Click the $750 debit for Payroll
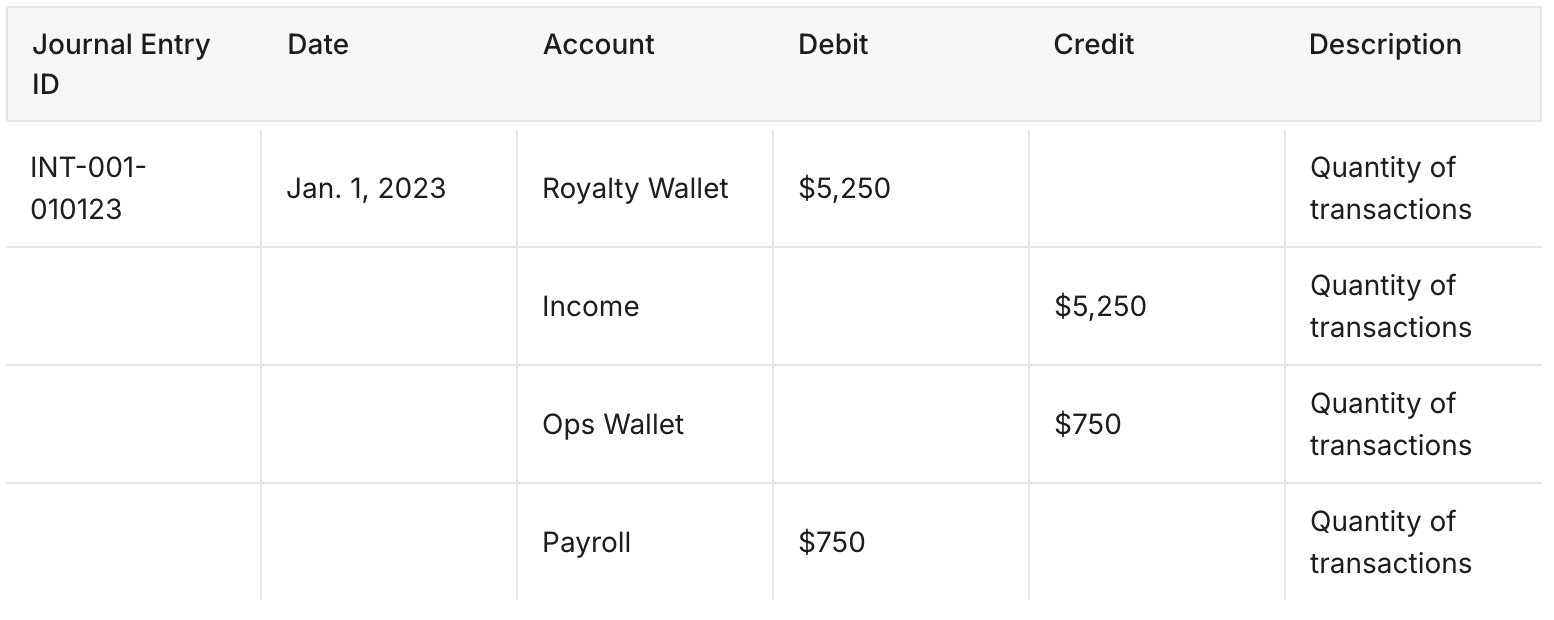 832,542
